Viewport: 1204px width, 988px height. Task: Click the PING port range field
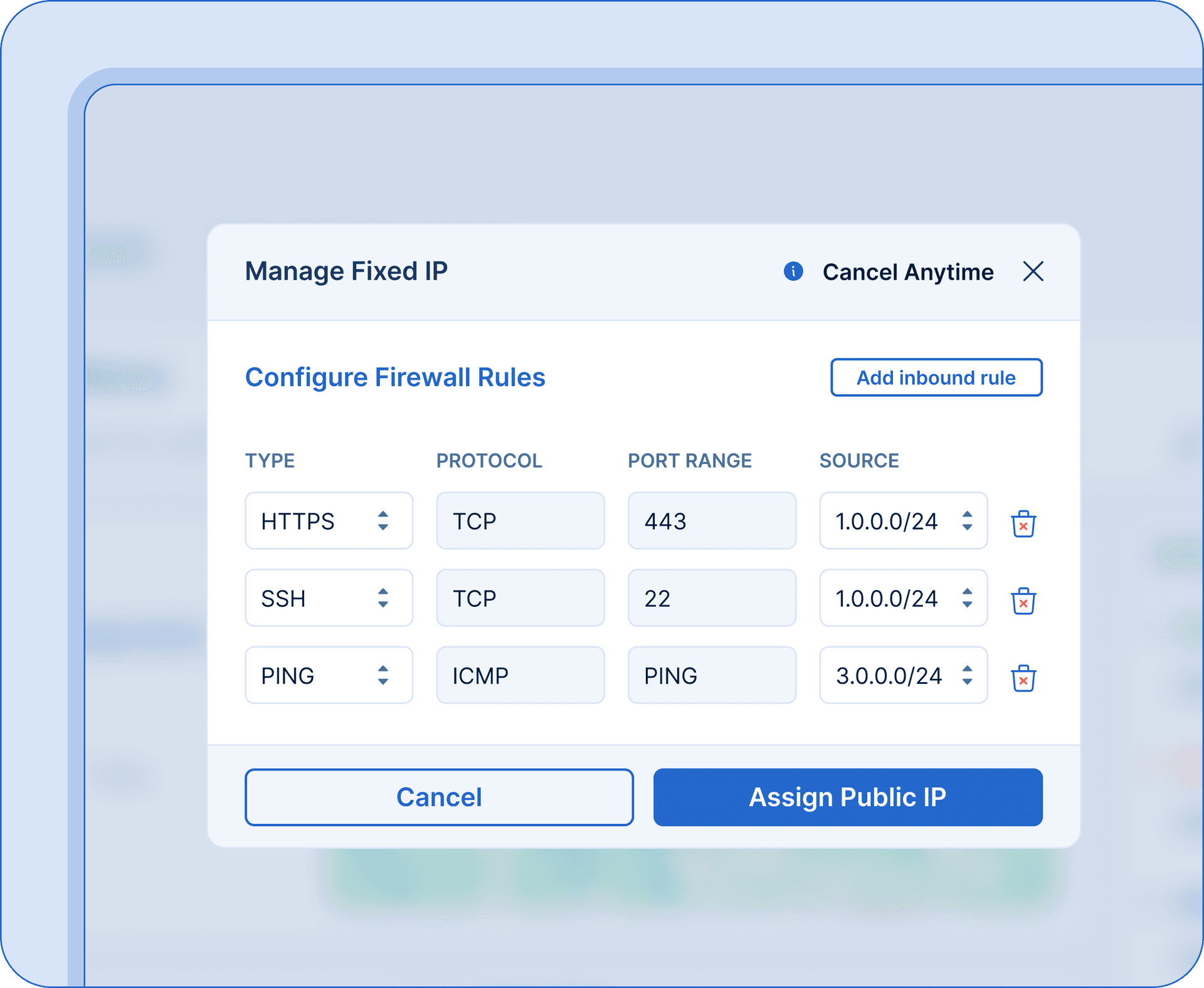(x=712, y=676)
